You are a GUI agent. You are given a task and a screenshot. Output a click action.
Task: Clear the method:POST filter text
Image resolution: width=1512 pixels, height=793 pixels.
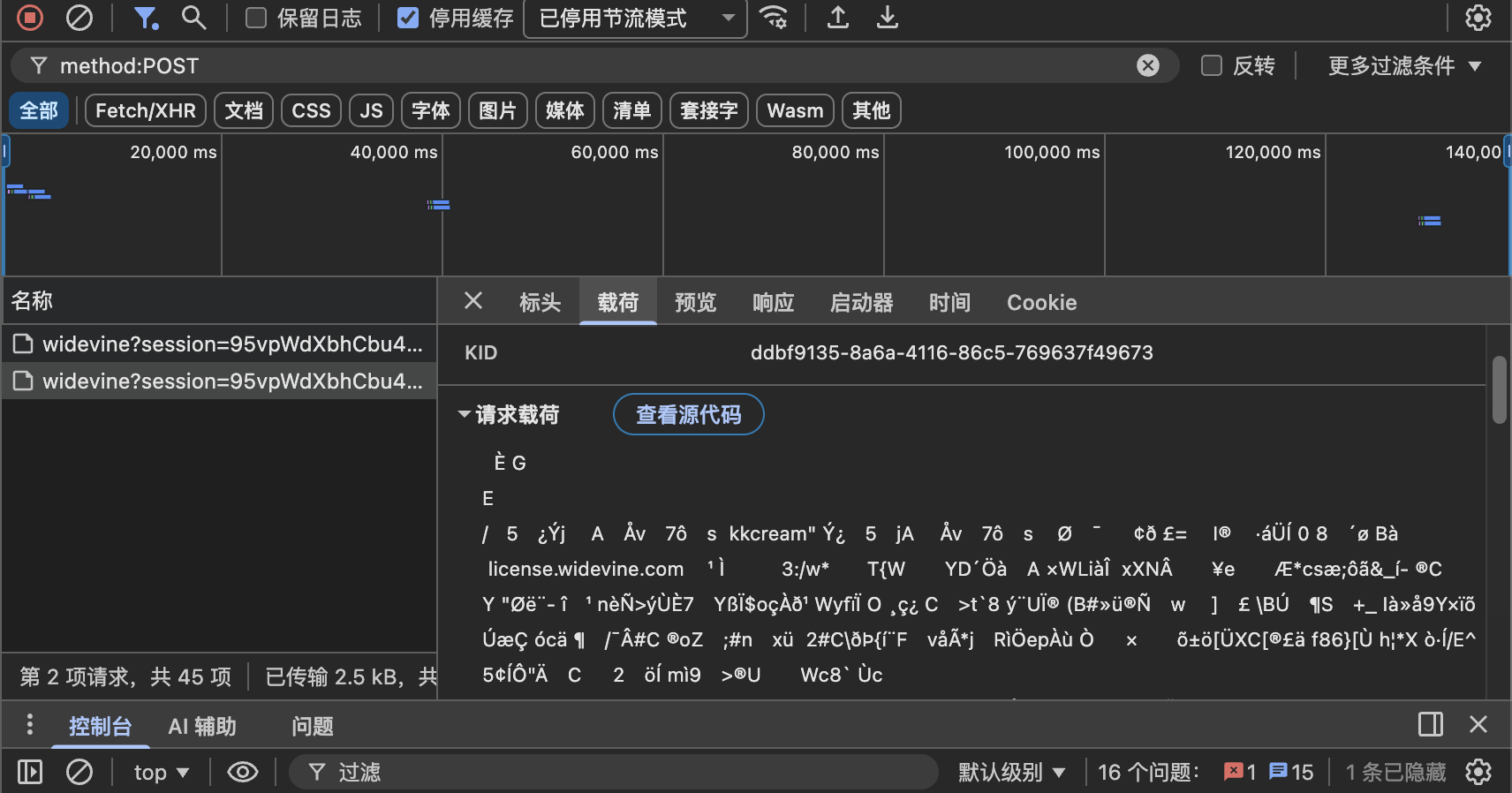coord(1148,65)
